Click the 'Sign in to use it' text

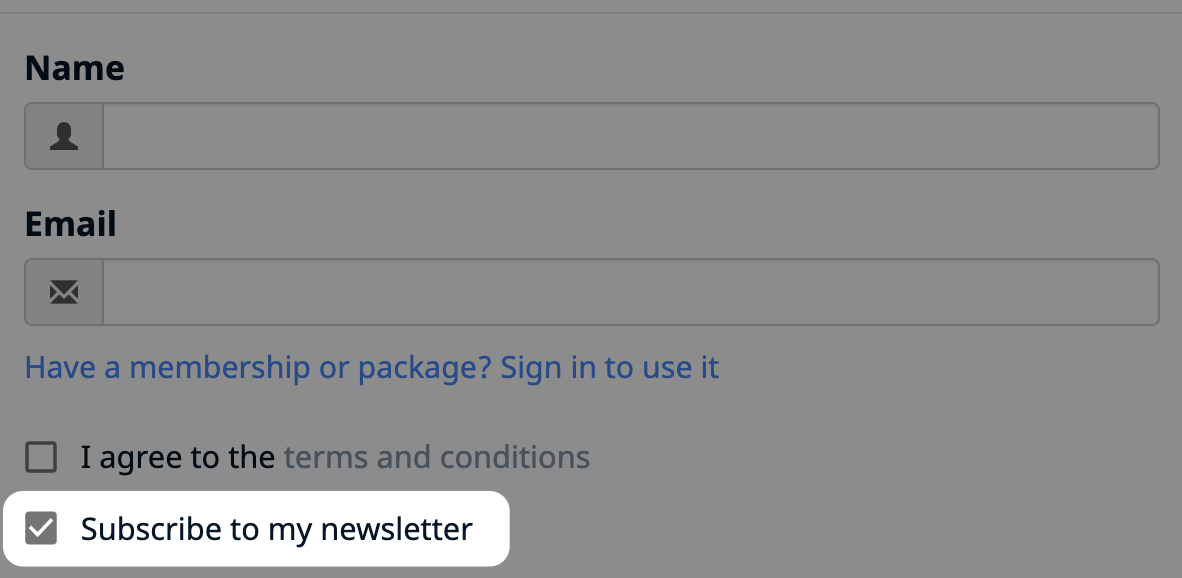point(610,368)
